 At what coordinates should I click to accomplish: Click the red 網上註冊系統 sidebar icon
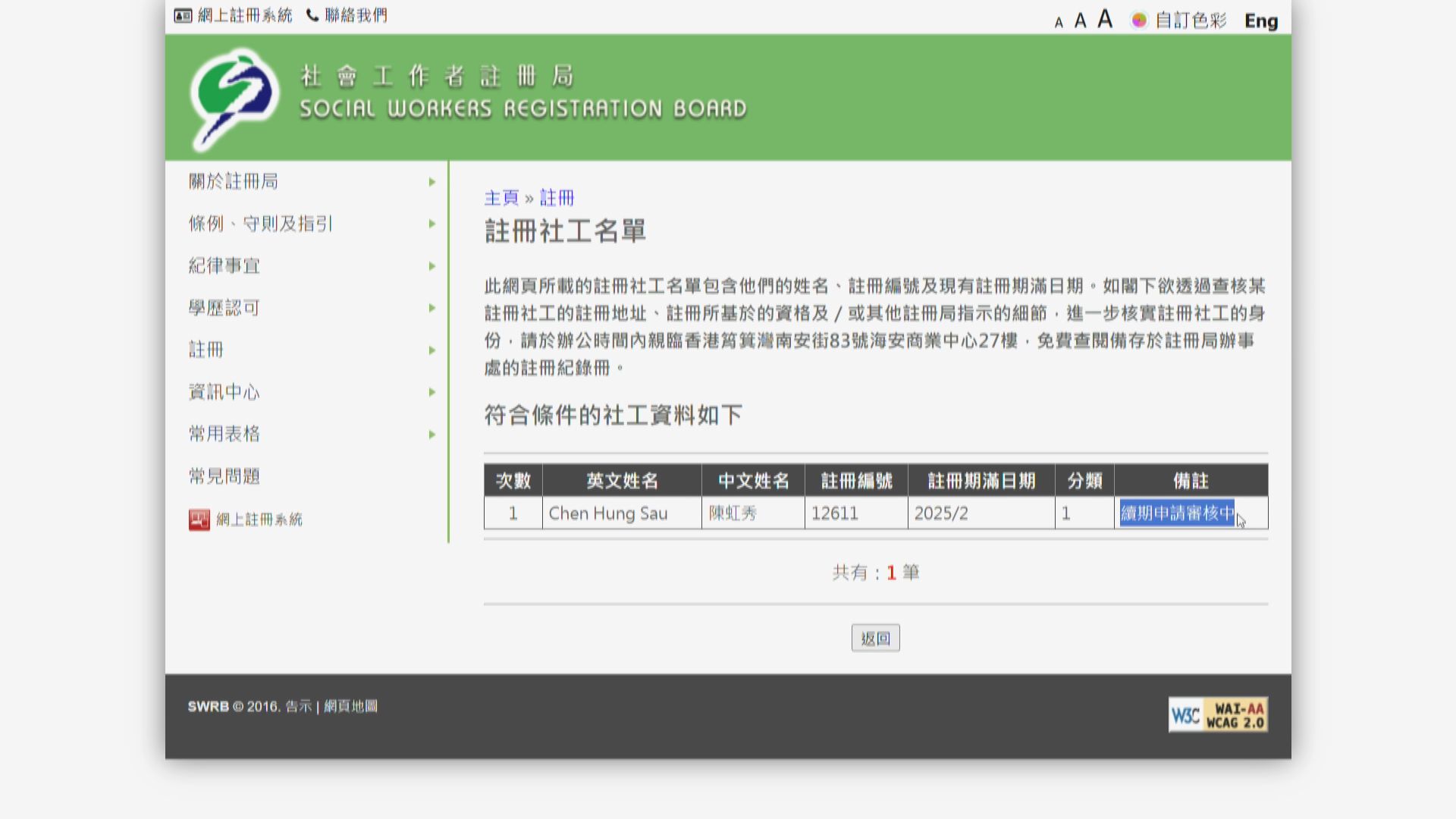tap(199, 519)
